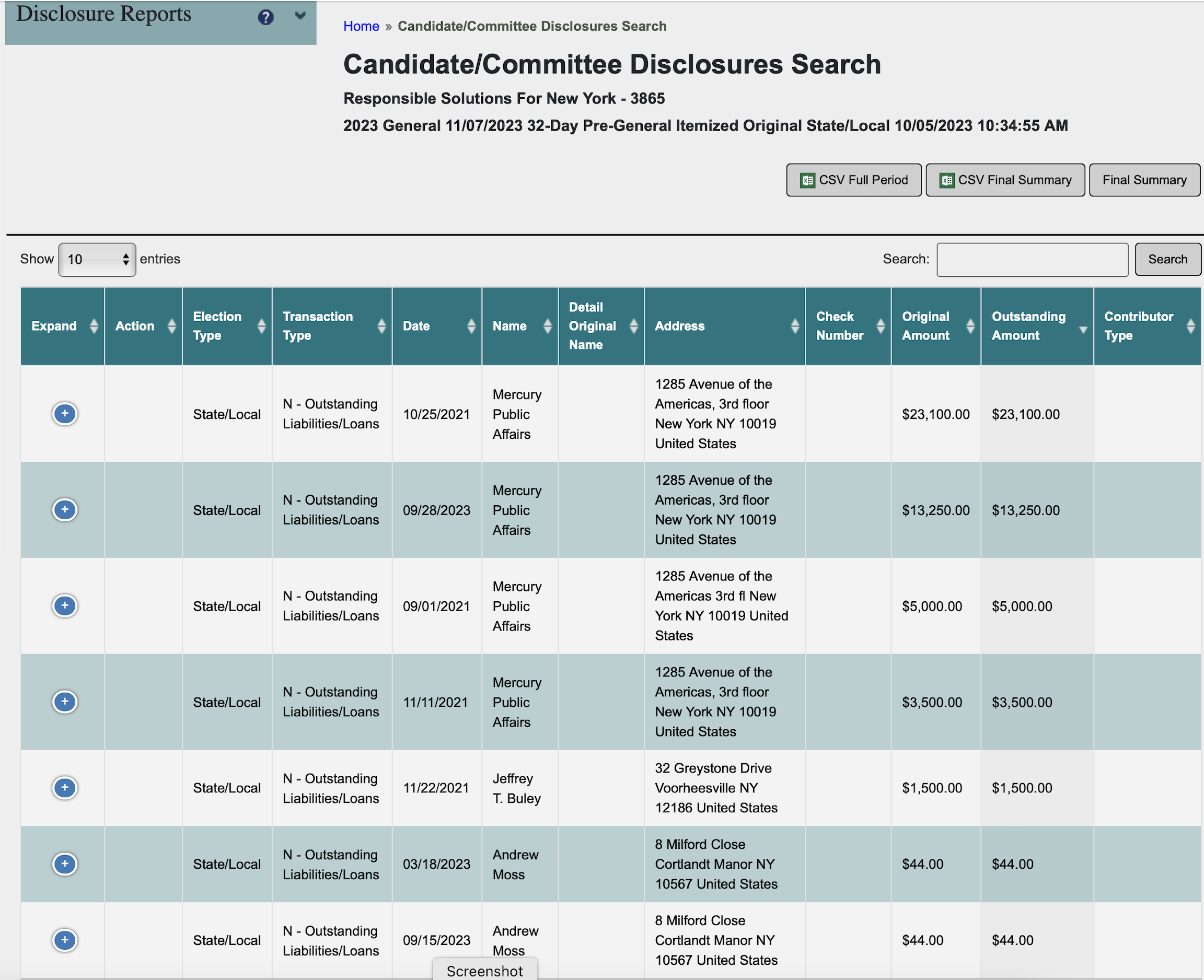Image resolution: width=1204 pixels, height=980 pixels.
Task: Go to the Home breadcrumb link
Action: click(x=361, y=26)
